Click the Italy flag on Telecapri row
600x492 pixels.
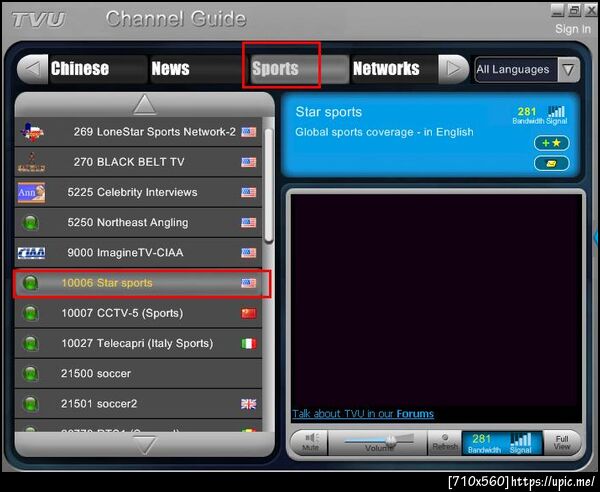coord(249,344)
